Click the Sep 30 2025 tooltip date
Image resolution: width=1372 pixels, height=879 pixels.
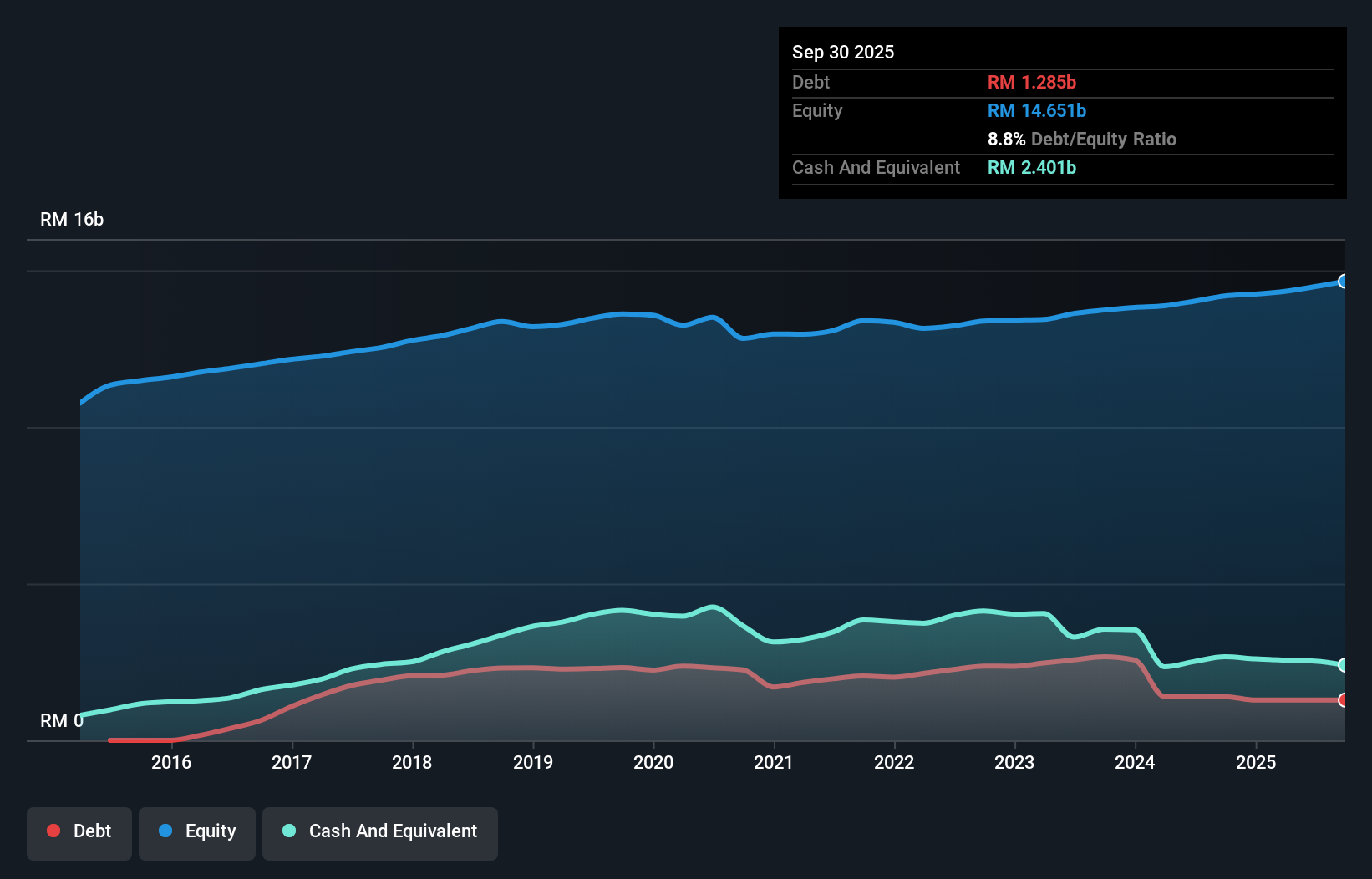pos(843,52)
